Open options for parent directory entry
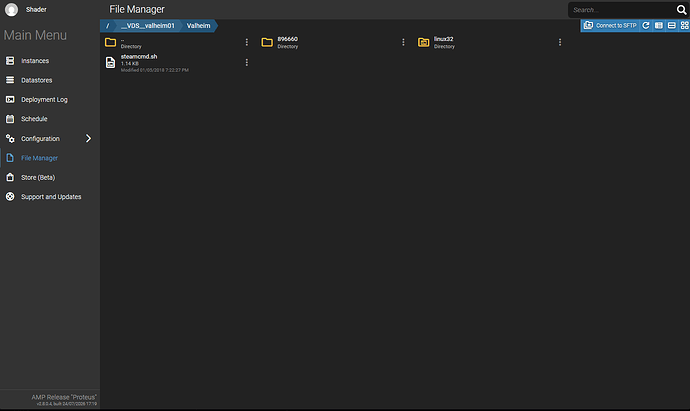 [x=246, y=42]
